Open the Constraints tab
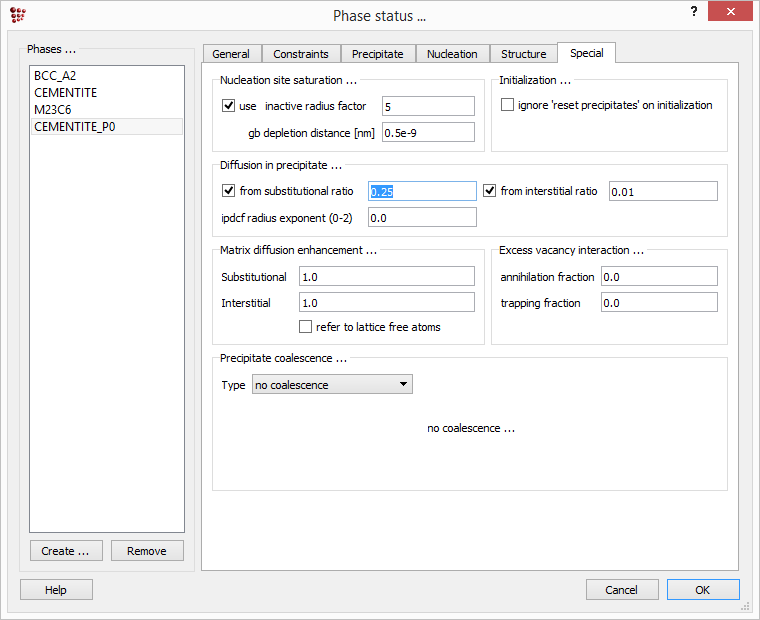The width and height of the screenshot is (760, 620). (x=301, y=54)
